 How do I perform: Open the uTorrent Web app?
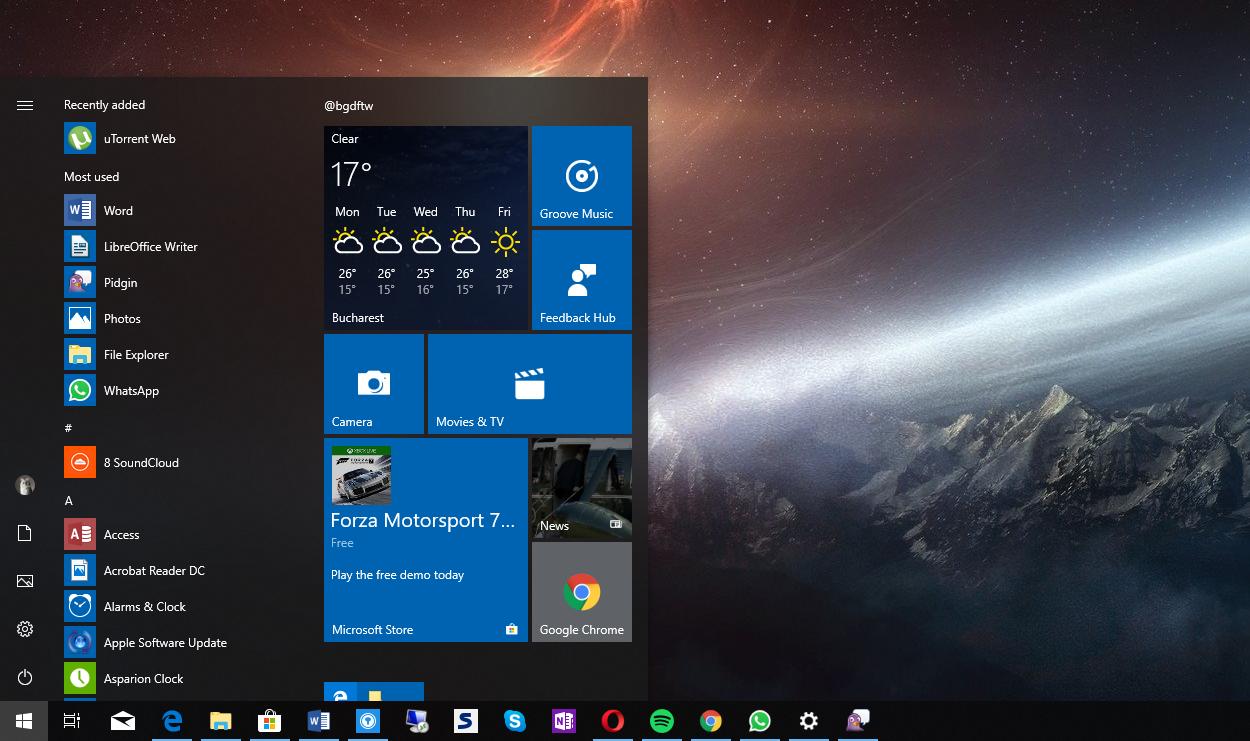[x=139, y=139]
